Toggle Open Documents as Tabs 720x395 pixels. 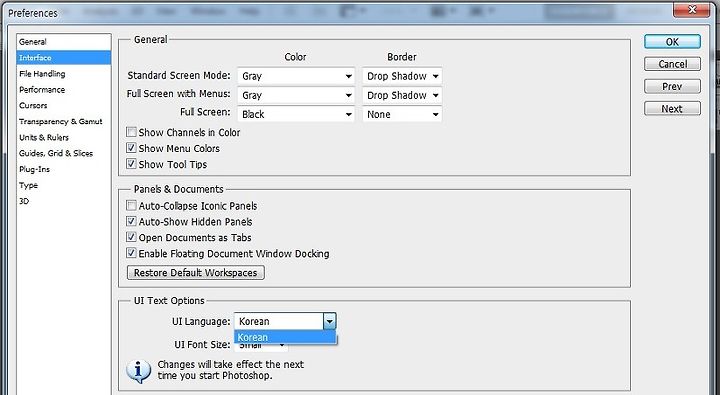(131, 237)
